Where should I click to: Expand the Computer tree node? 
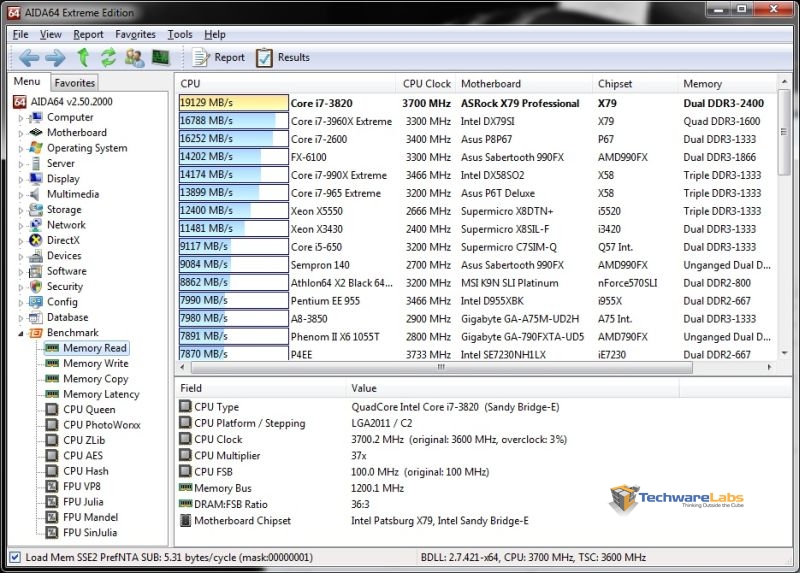click(21, 118)
